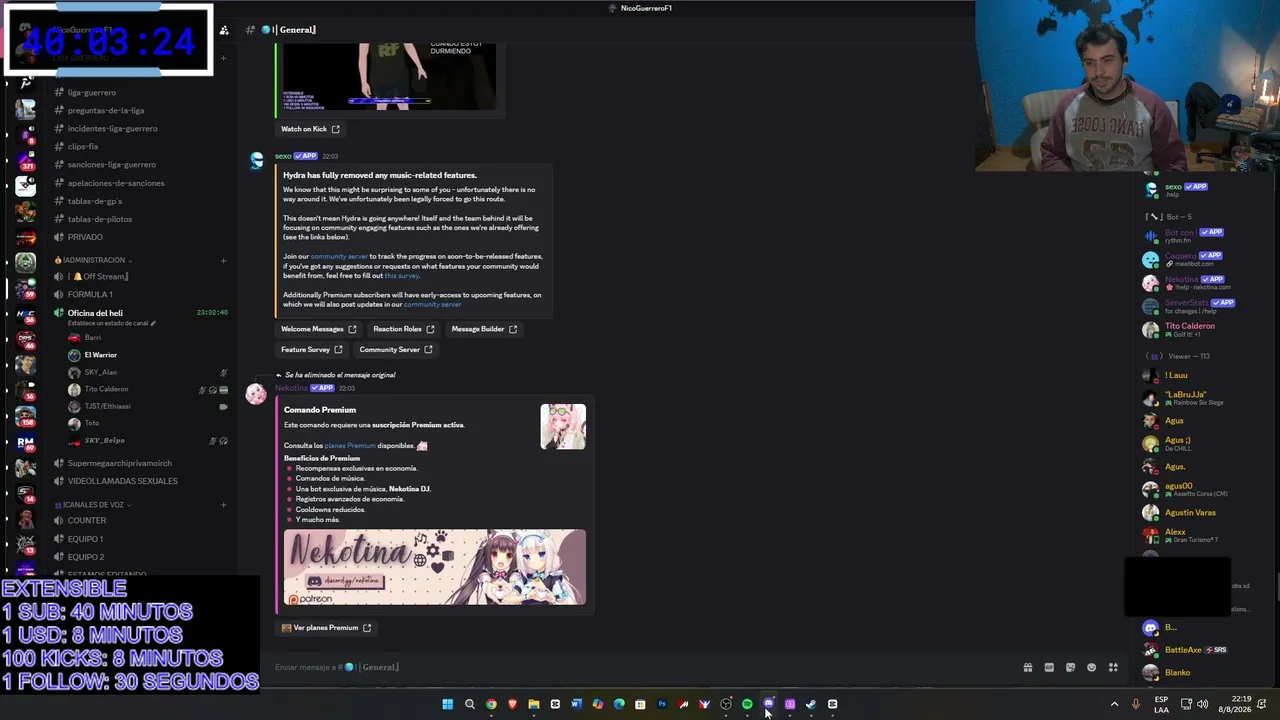
Task: Open the apps launcher in message bar
Action: (1113, 667)
